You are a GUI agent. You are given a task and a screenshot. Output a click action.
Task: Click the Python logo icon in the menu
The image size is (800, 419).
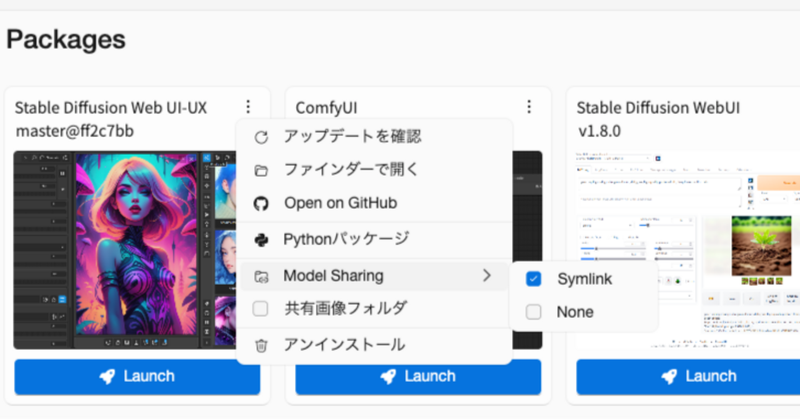pyautogui.click(x=261, y=239)
